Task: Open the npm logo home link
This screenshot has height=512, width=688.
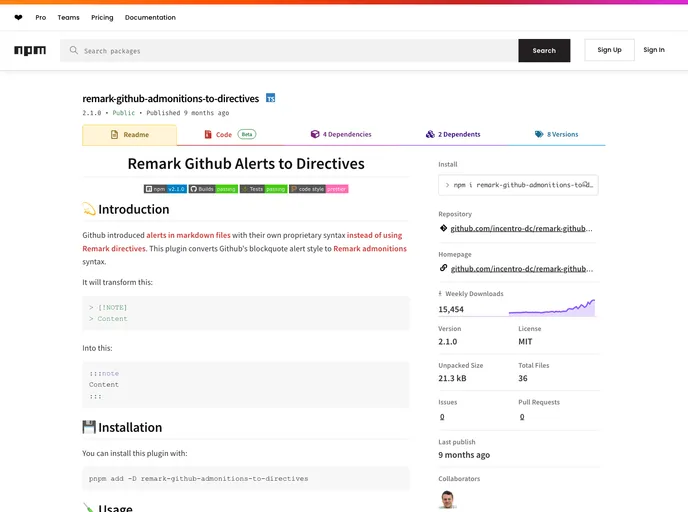Action: click(30, 50)
